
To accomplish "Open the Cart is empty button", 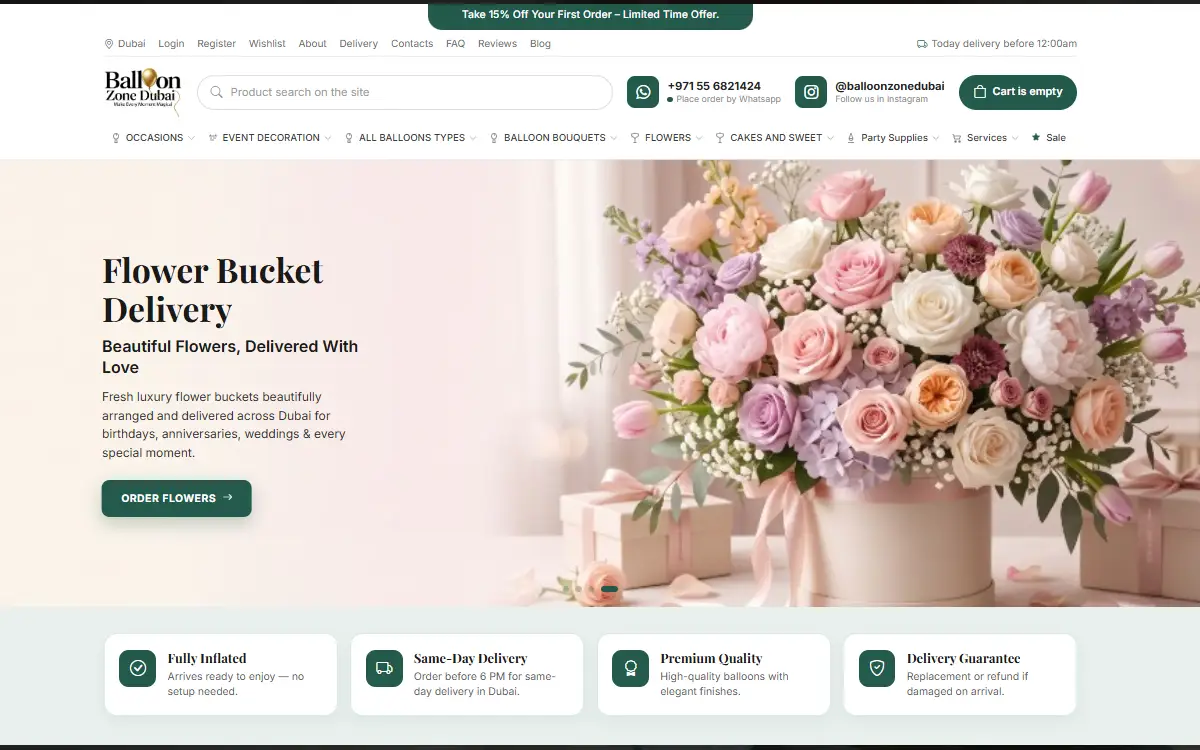I will pyautogui.click(x=1018, y=92).
